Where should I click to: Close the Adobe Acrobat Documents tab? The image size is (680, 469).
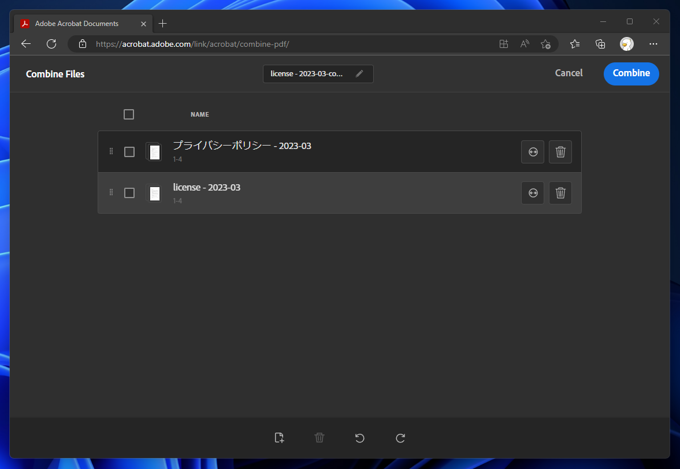point(143,24)
